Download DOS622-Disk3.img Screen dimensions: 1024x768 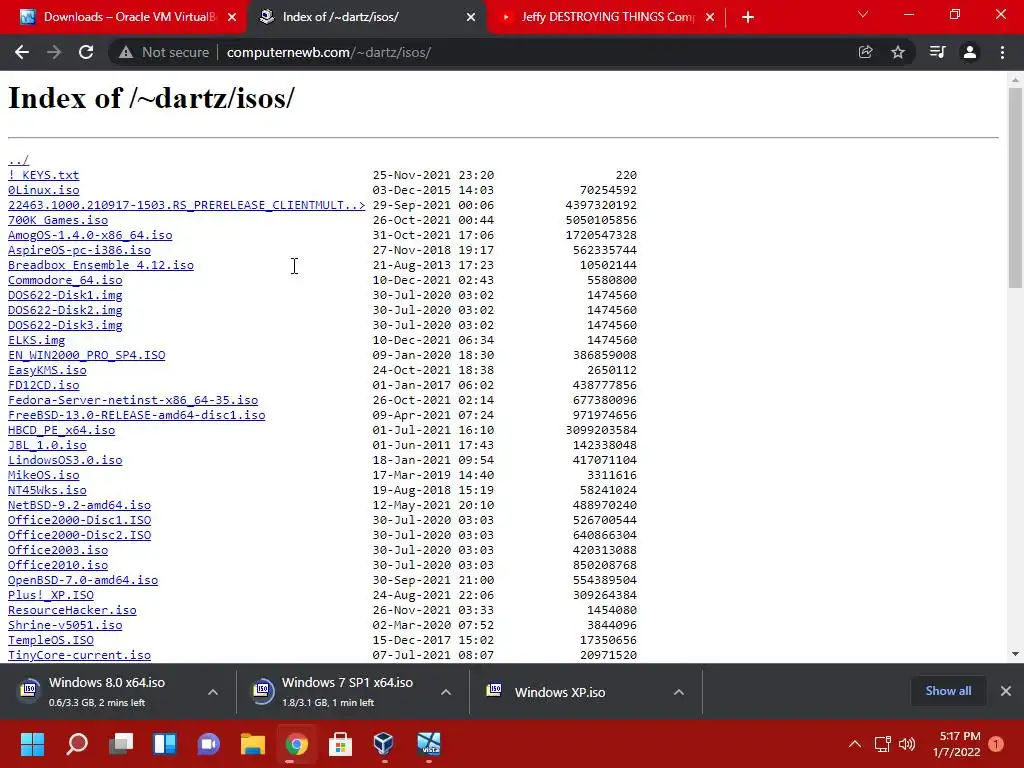(x=65, y=325)
